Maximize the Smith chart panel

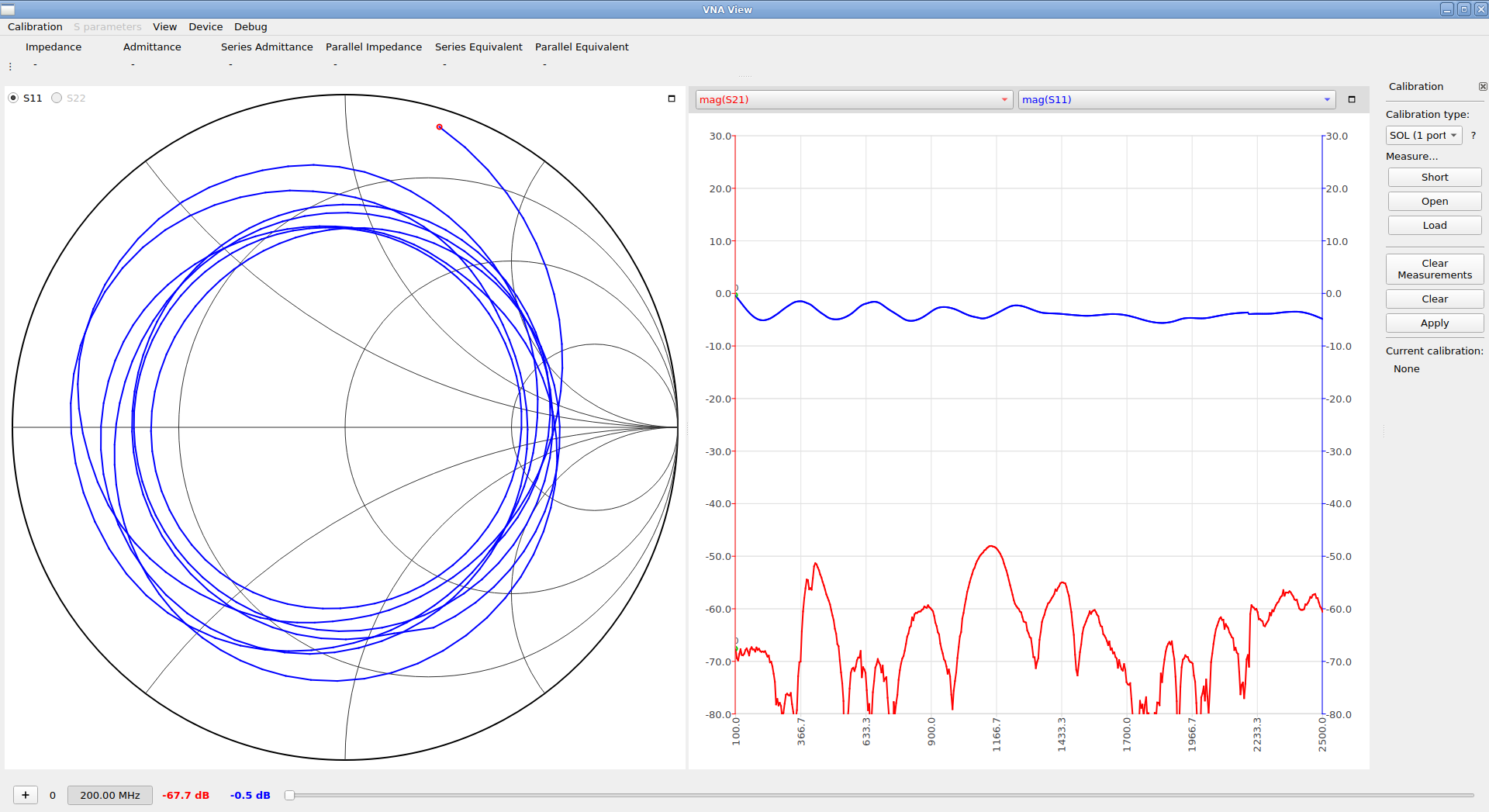tap(672, 98)
